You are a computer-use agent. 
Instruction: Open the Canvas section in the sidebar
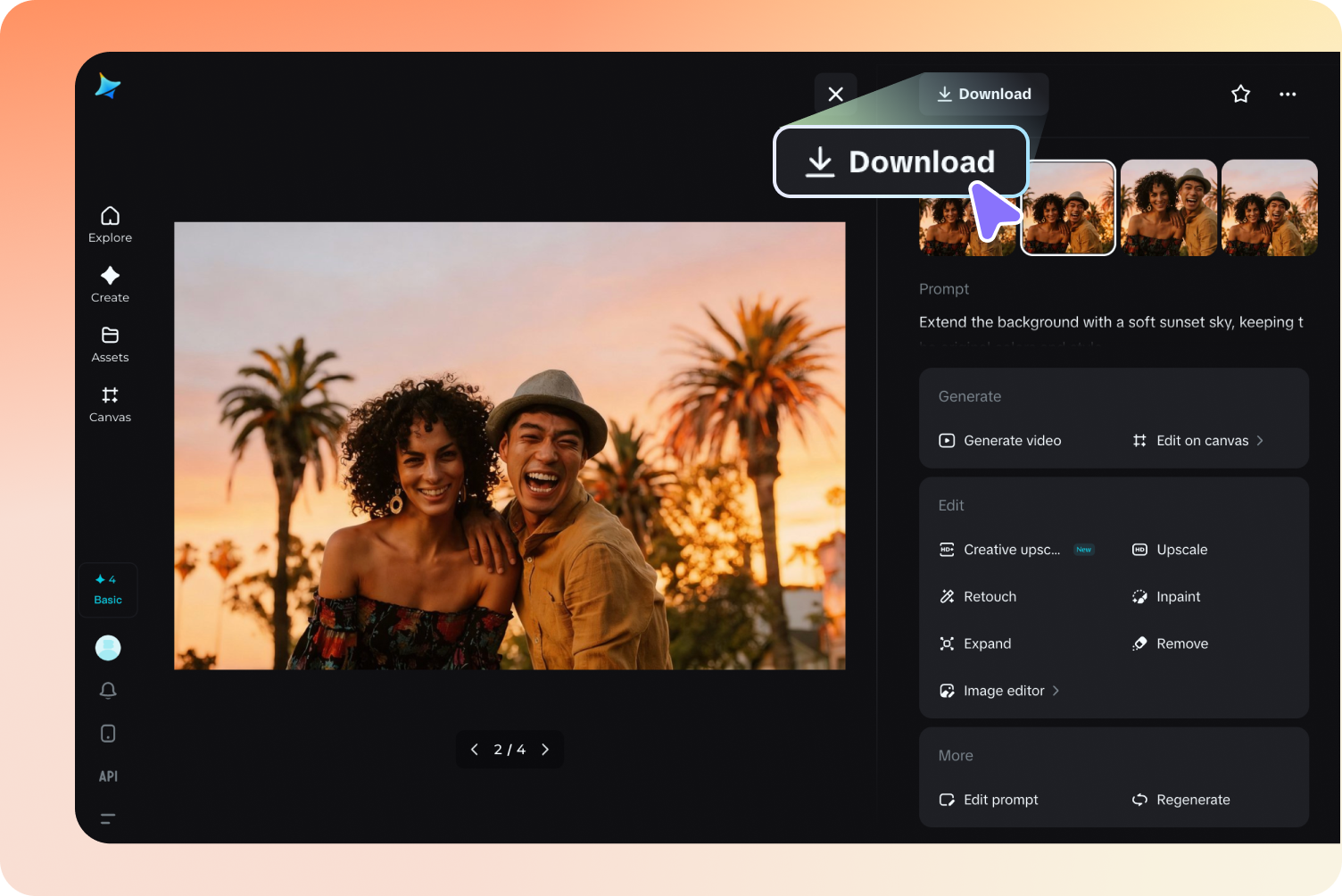click(x=110, y=404)
